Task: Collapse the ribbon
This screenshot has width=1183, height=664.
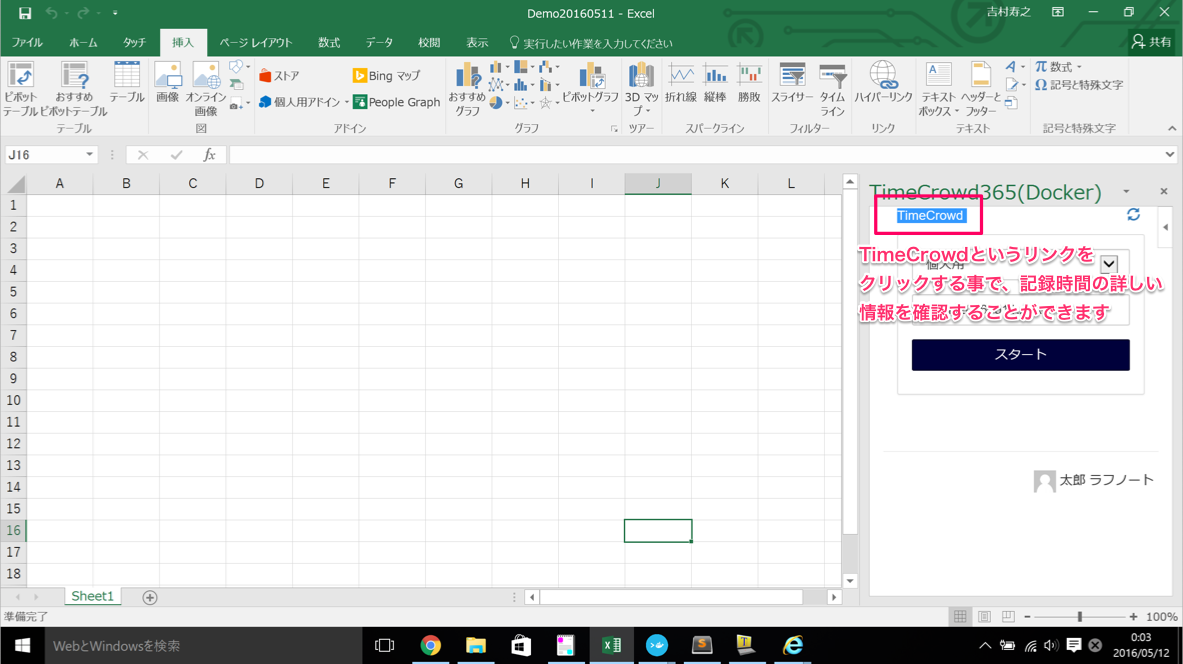Action: tap(1172, 128)
